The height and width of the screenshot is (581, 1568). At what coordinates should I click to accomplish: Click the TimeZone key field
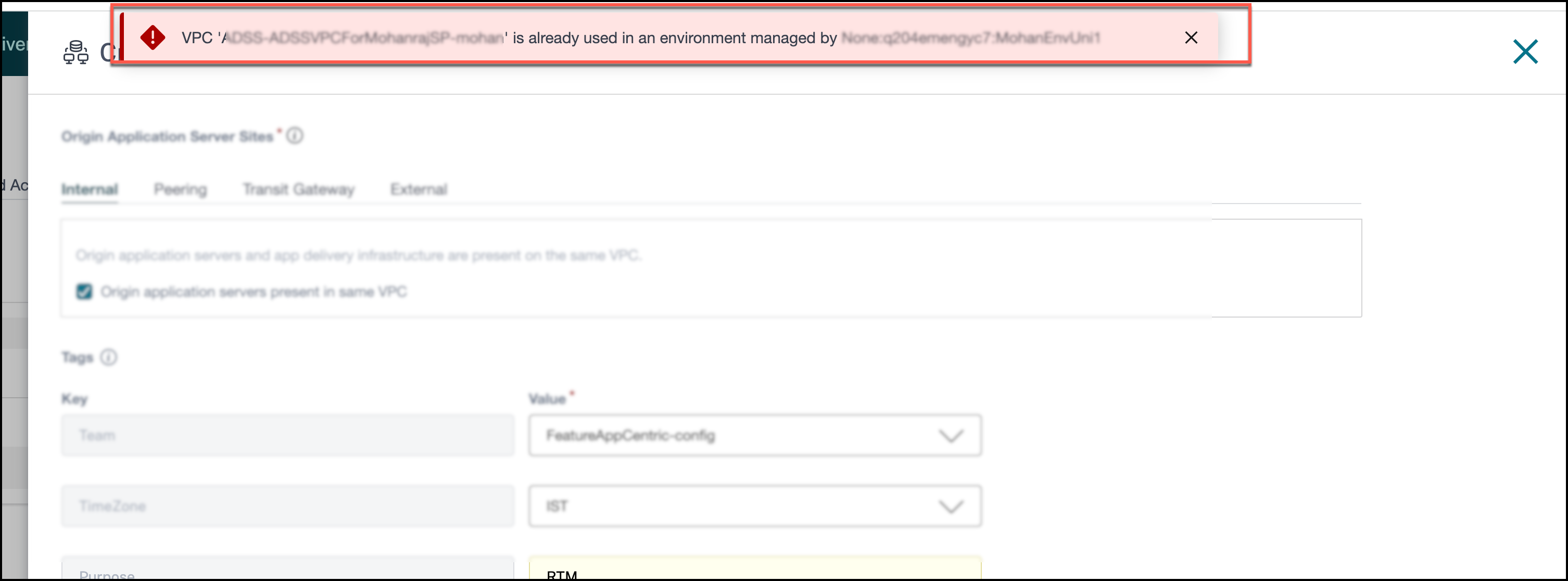pyautogui.click(x=287, y=506)
